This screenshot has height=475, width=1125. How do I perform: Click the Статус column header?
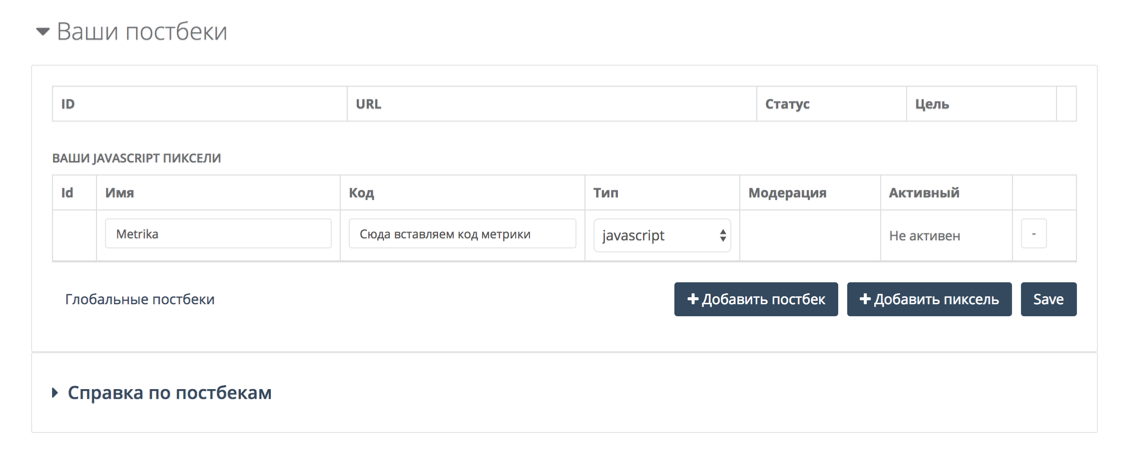click(787, 104)
